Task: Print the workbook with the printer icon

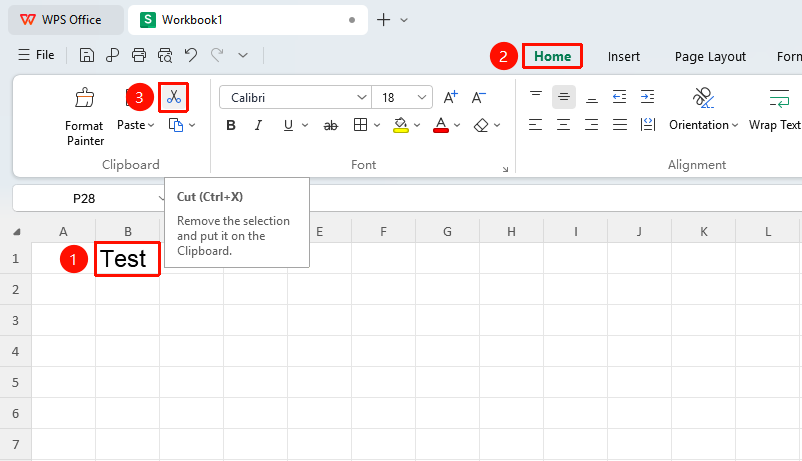Action: coord(139,55)
